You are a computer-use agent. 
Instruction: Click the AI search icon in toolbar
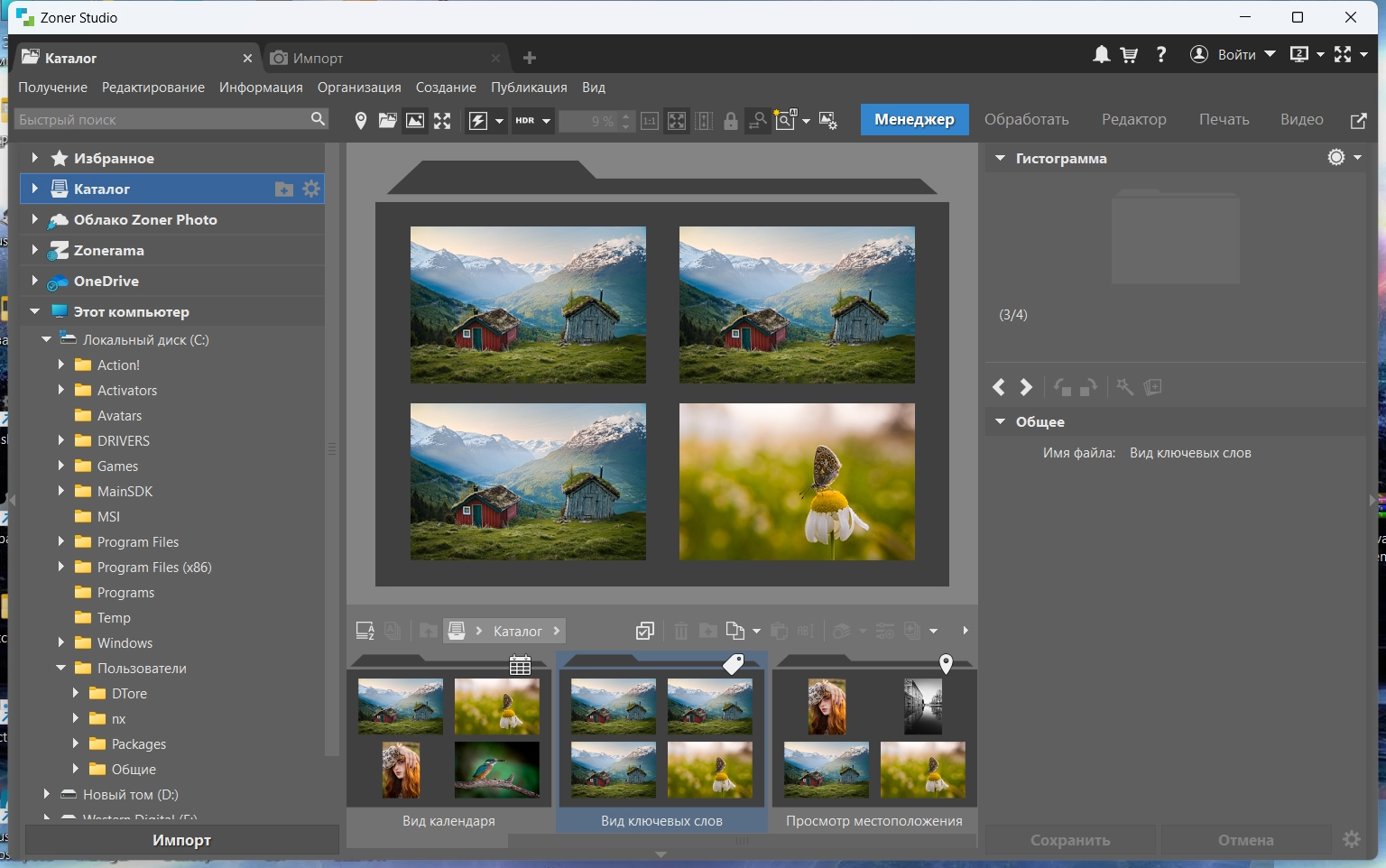[x=785, y=120]
